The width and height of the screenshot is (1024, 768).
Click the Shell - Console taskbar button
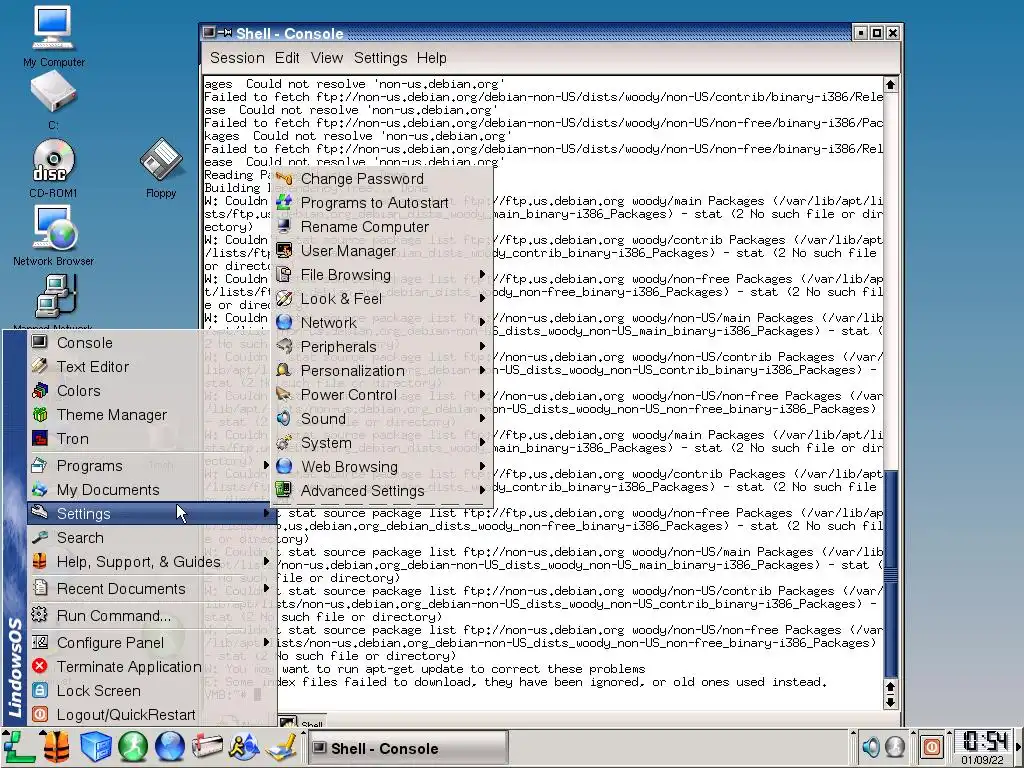408,748
